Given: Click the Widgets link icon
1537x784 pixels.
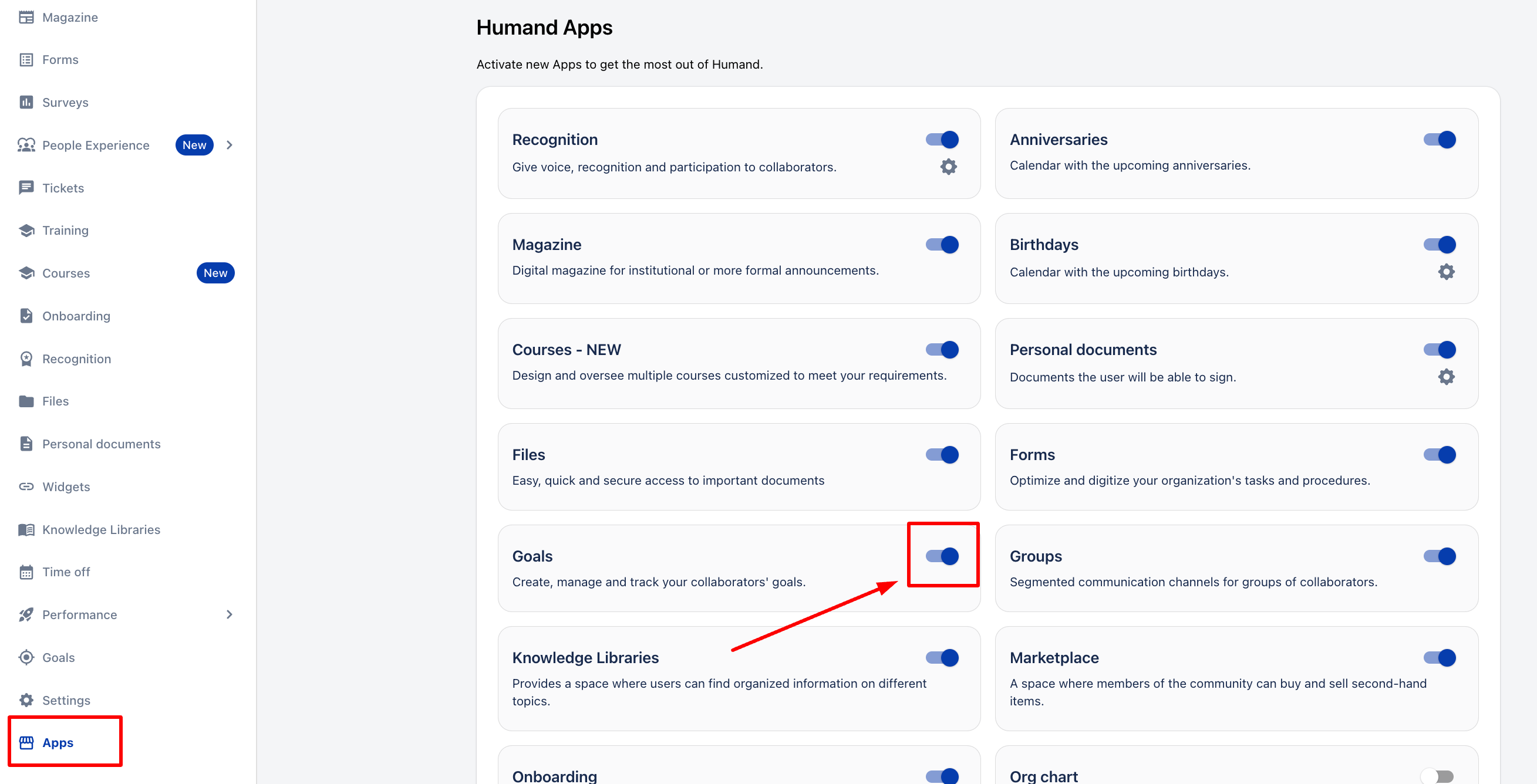Looking at the screenshot, I should tap(26, 486).
